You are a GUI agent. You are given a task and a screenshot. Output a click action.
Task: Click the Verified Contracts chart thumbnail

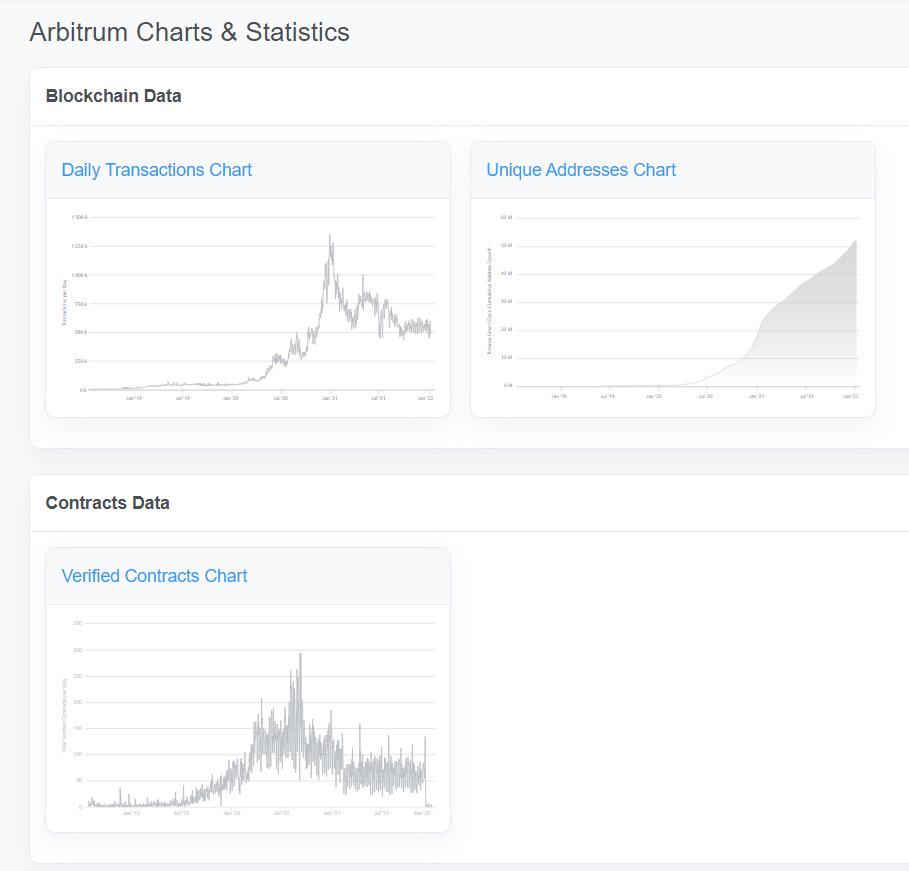click(248, 718)
